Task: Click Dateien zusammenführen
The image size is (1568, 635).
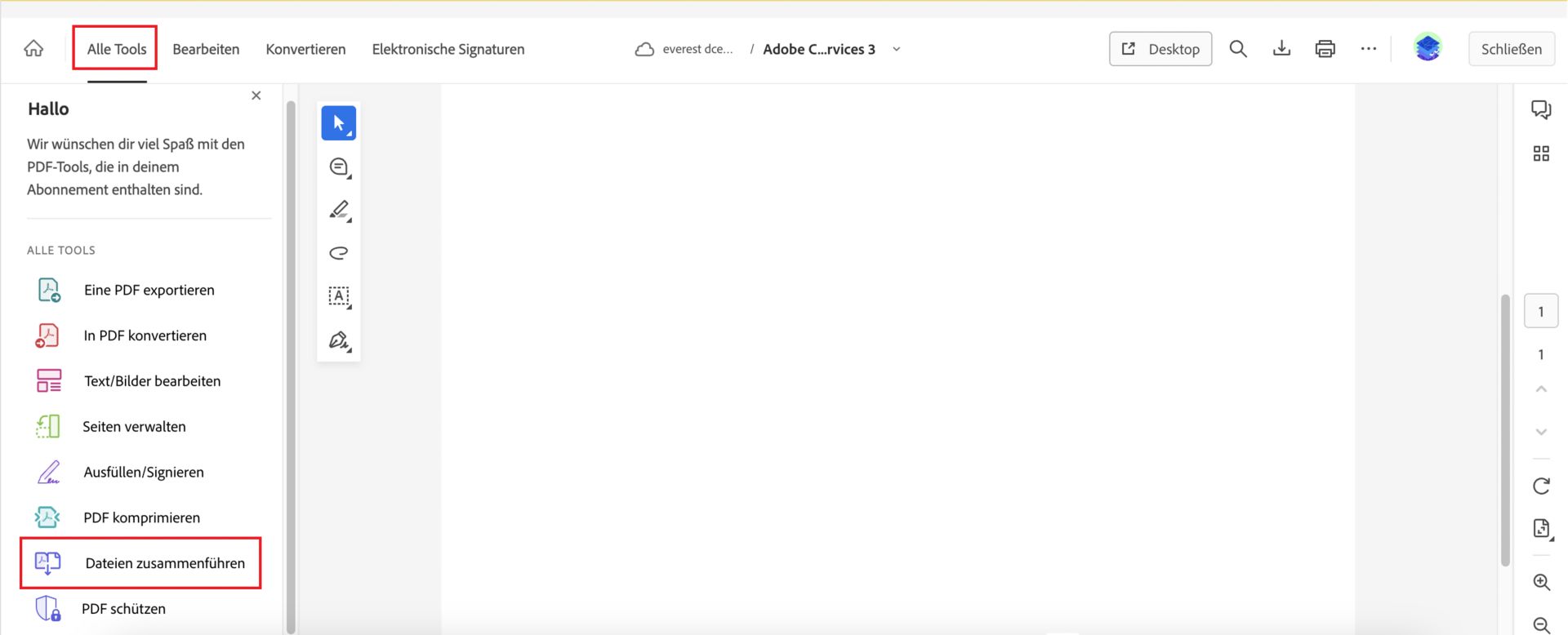Action: 141,563
